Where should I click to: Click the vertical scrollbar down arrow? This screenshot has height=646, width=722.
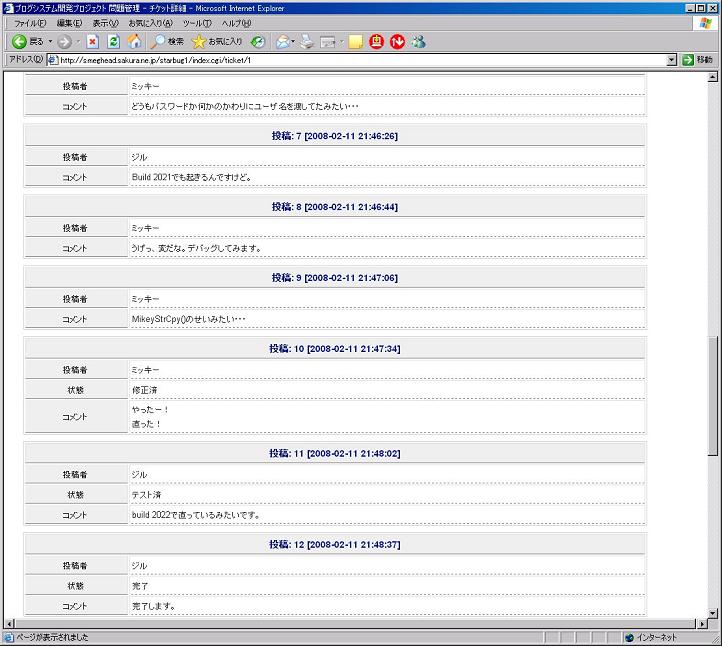(x=713, y=612)
